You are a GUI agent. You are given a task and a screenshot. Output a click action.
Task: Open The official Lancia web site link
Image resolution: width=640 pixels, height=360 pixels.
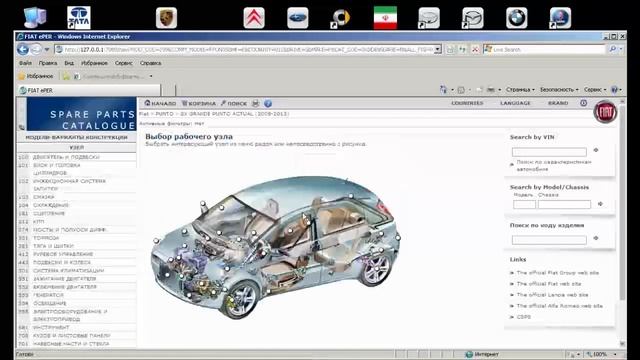point(552,295)
